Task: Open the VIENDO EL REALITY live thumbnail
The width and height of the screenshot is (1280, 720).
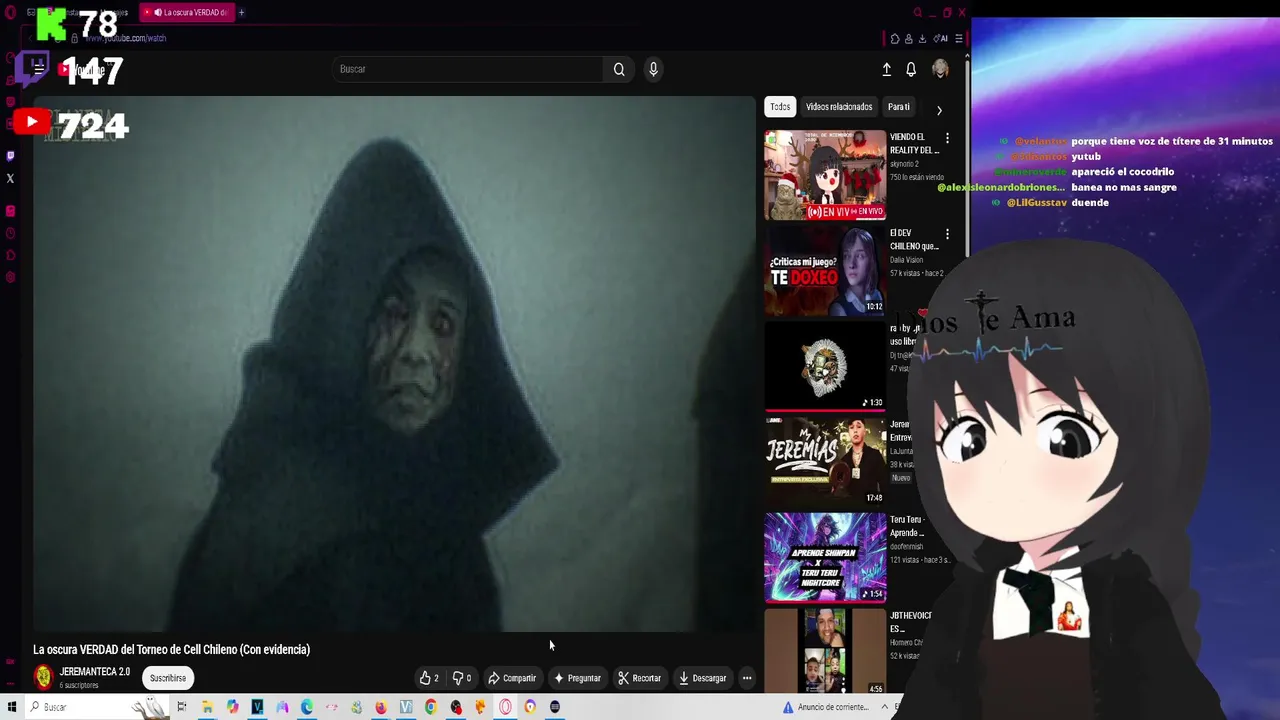Action: pos(825,175)
